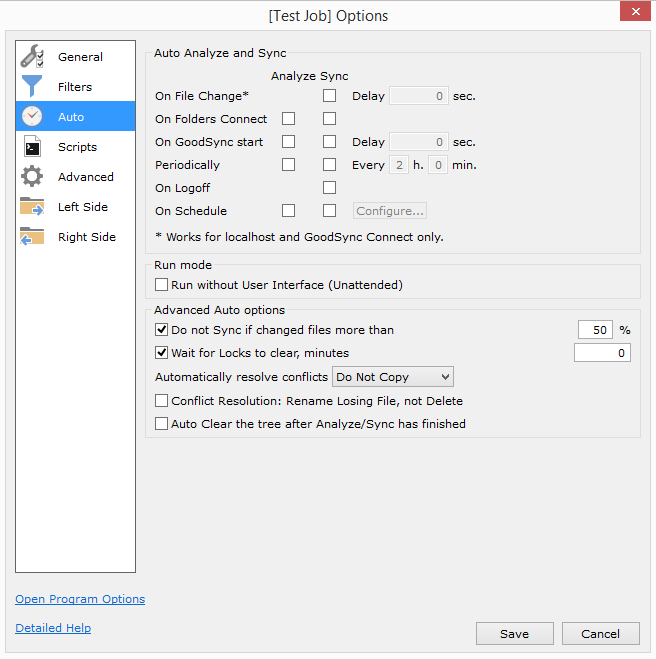The image size is (656, 659).
Task: Open the Detailed Help link
Action: 53,628
